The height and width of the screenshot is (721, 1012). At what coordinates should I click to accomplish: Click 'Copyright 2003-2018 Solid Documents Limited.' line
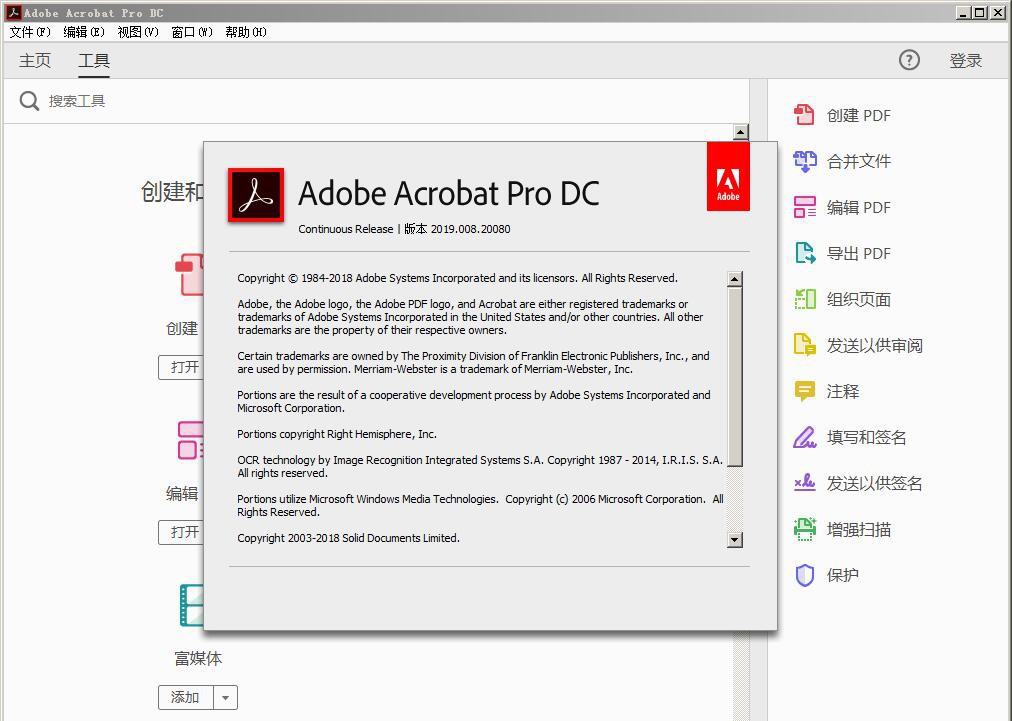click(349, 538)
